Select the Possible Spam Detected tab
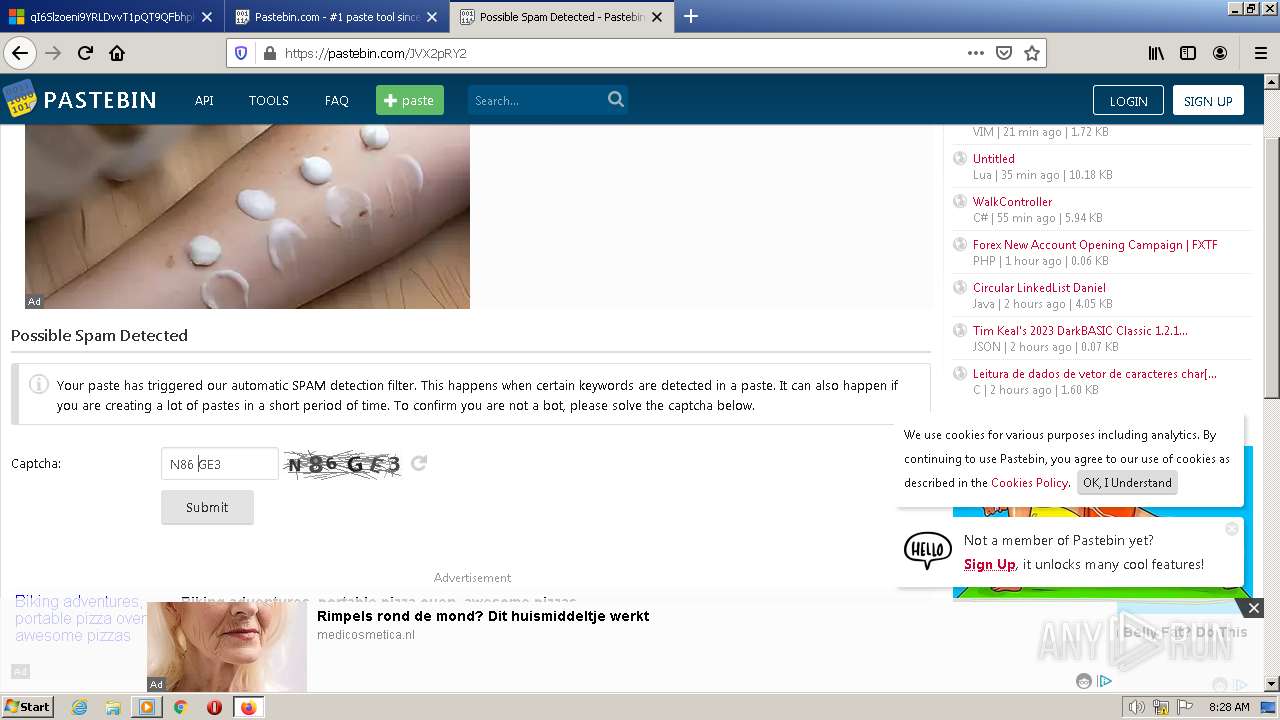Image resolution: width=1280 pixels, height=720 pixels. click(x=561, y=17)
